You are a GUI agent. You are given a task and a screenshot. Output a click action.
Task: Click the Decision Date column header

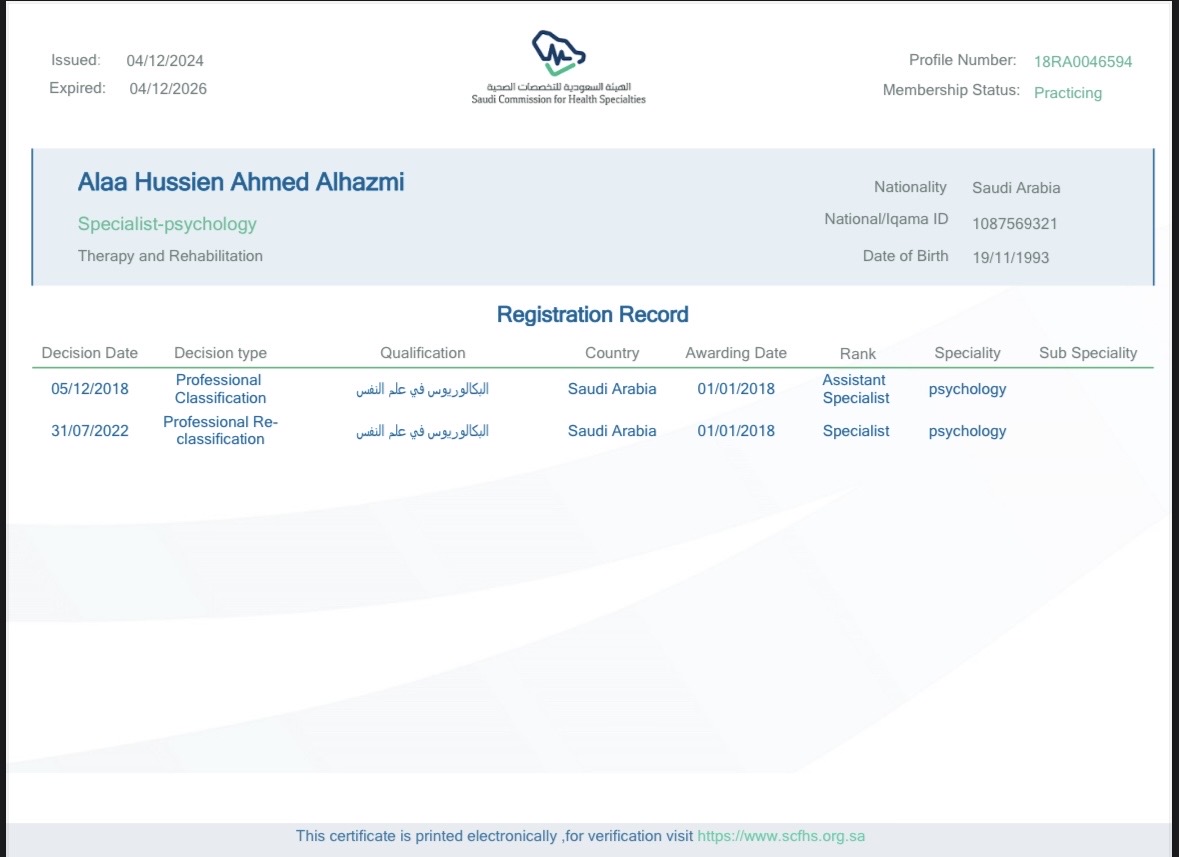[x=90, y=353]
